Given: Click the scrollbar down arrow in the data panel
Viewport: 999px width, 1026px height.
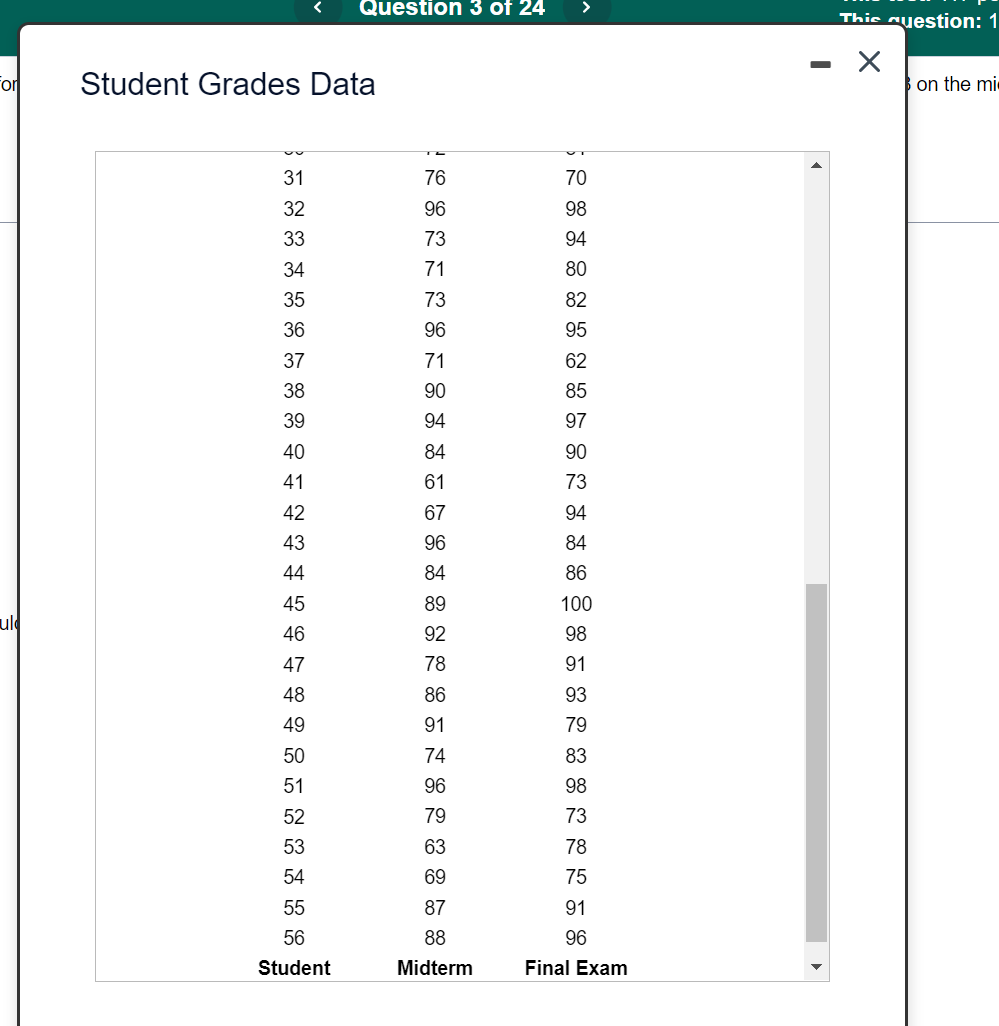Looking at the screenshot, I should (817, 967).
